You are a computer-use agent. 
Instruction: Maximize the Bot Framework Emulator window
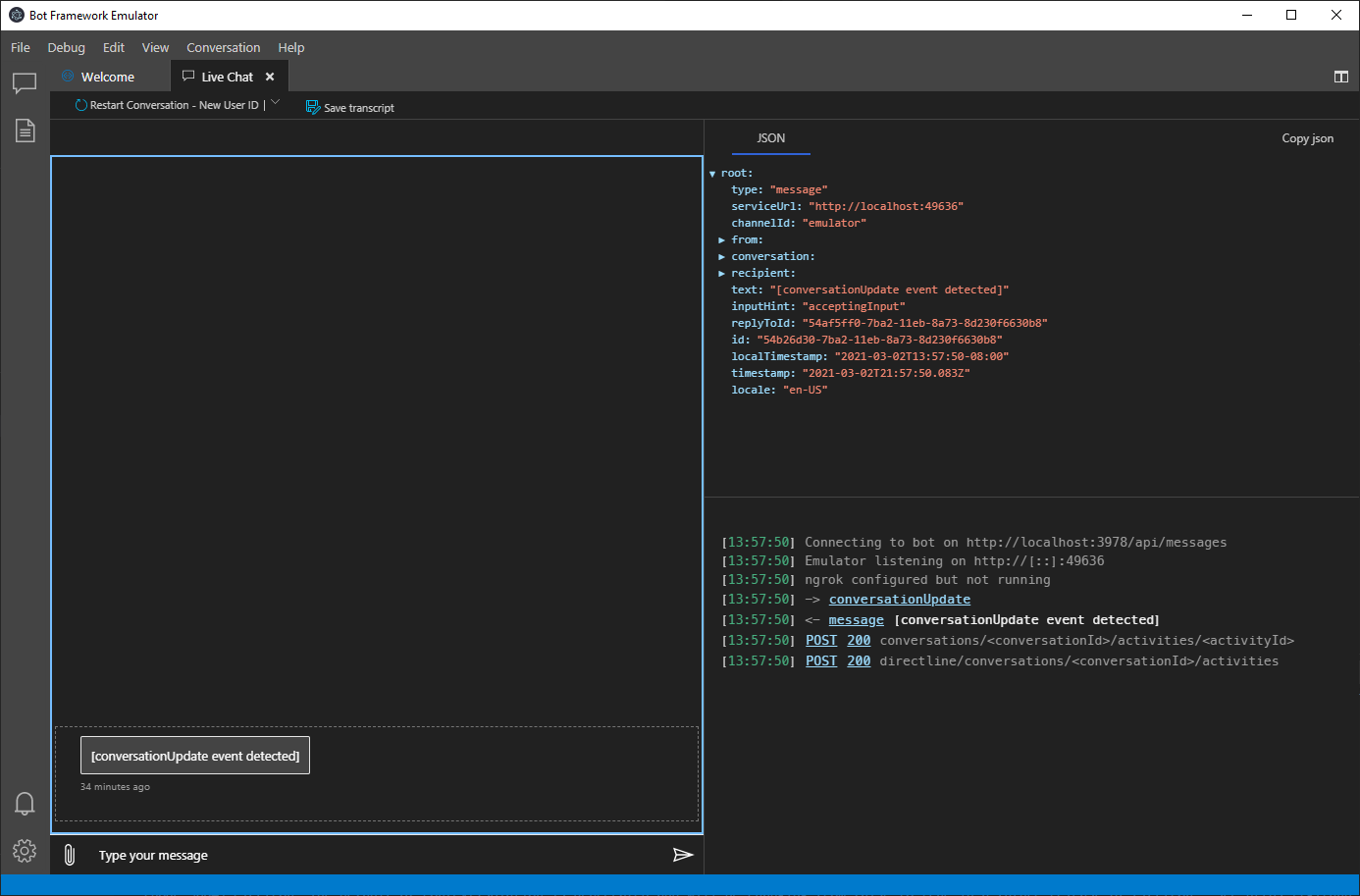[1291, 15]
